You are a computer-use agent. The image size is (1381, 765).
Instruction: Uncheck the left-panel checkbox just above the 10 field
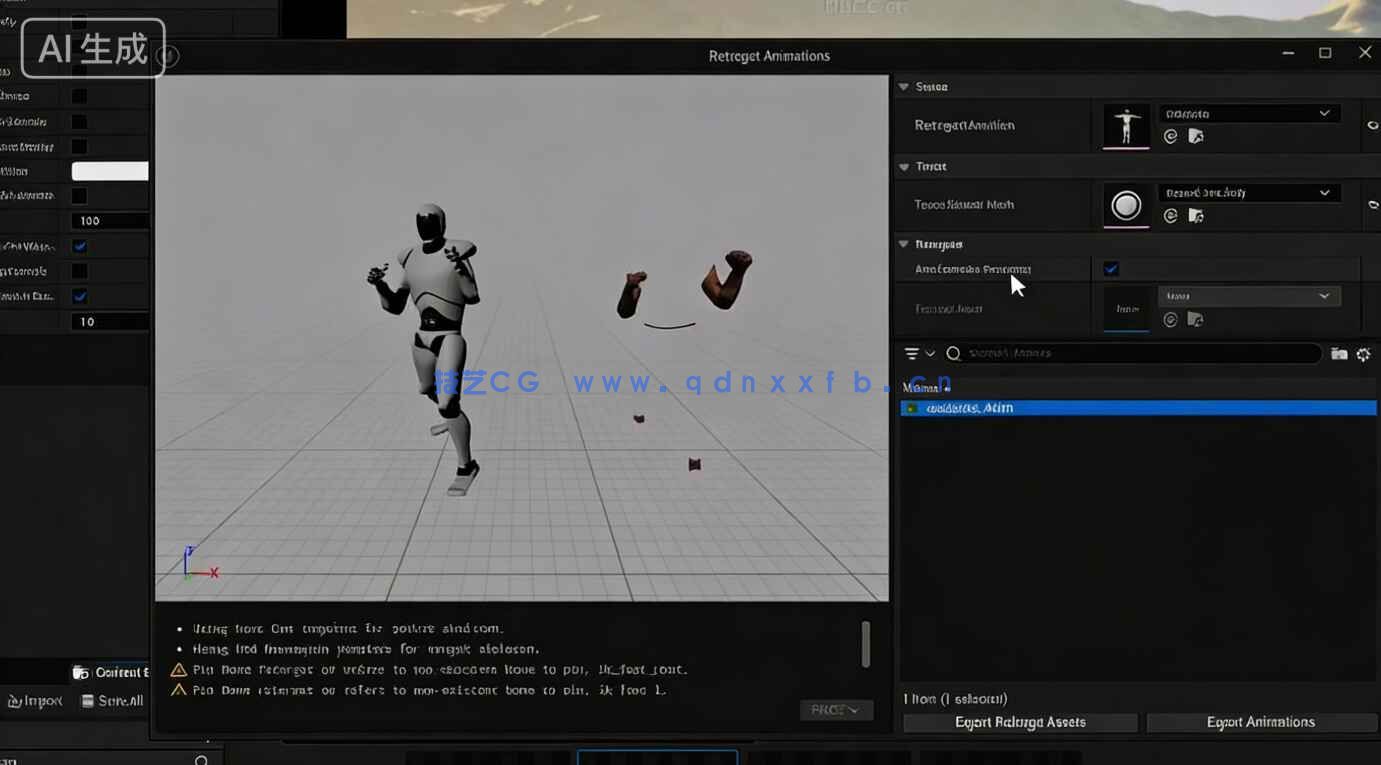pyautogui.click(x=80, y=296)
